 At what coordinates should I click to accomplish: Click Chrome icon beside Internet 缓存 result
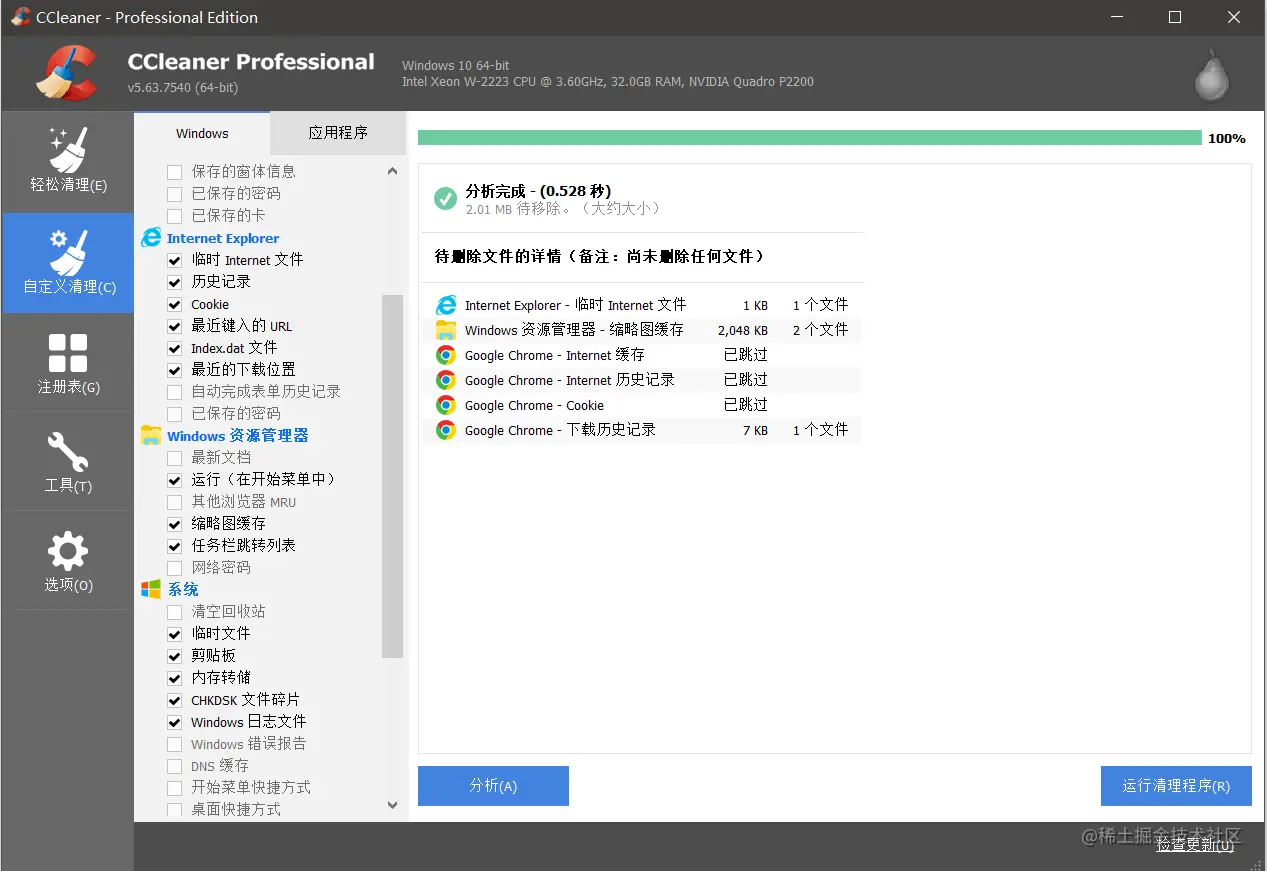click(x=446, y=355)
